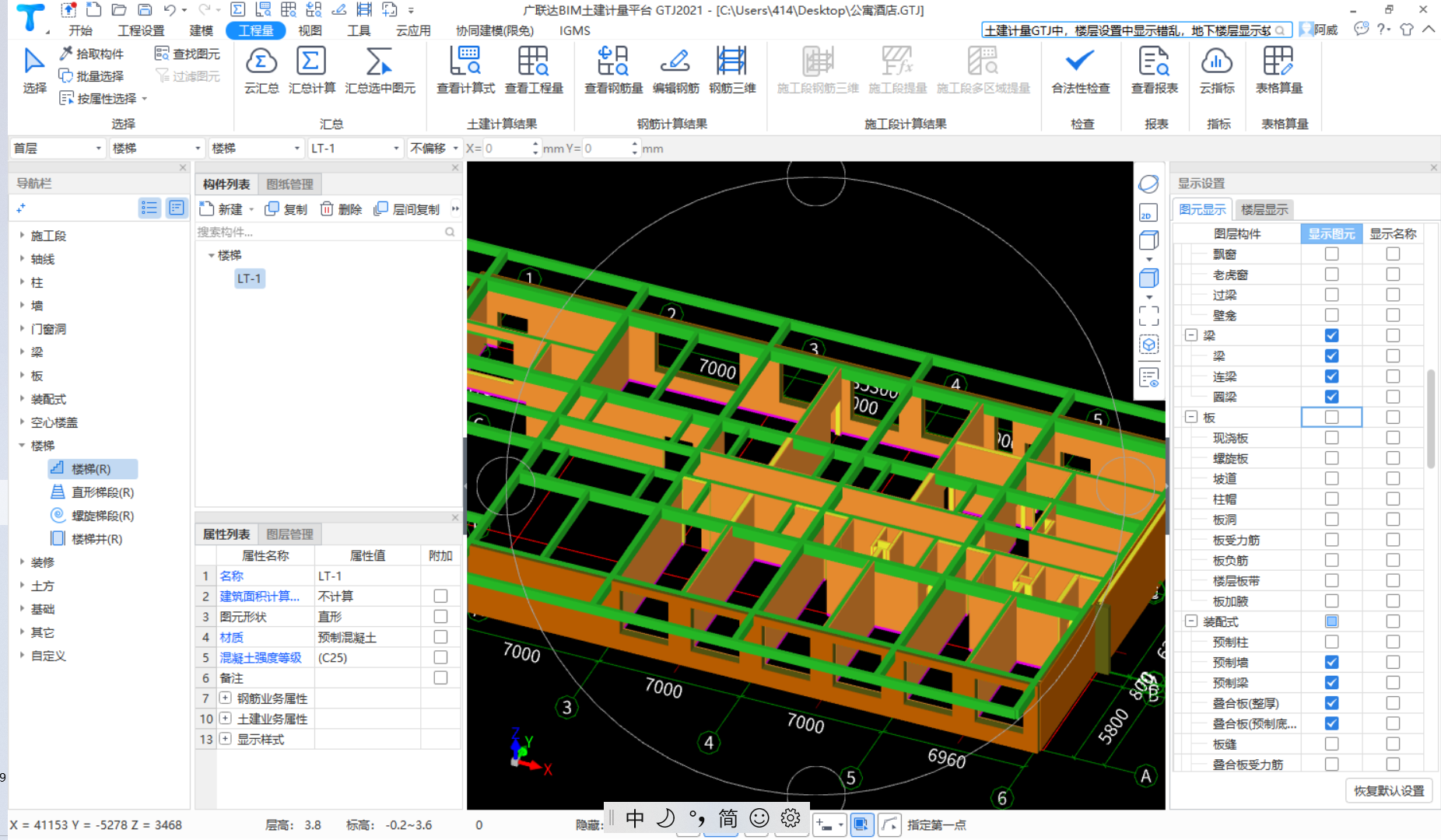Uncheck 圈梁 display element checkbox
1441x840 pixels.
[x=1331, y=397]
